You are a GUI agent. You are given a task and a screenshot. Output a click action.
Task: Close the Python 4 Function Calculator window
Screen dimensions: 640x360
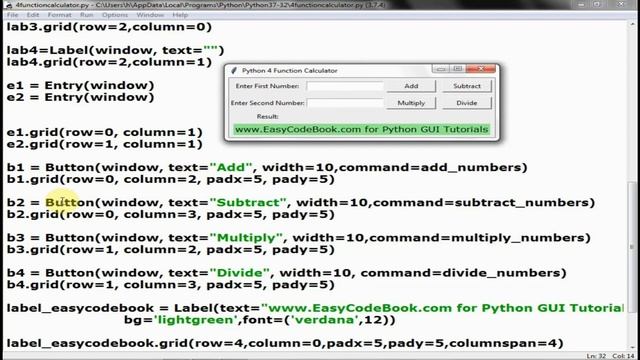[481, 69]
